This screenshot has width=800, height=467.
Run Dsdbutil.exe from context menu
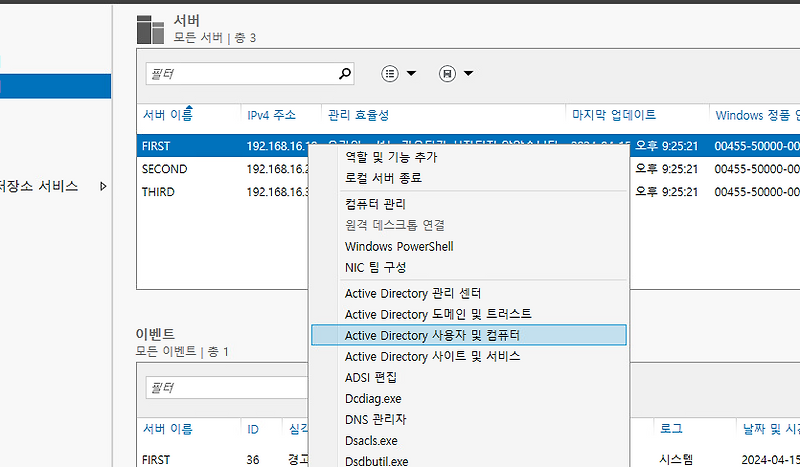point(377,461)
